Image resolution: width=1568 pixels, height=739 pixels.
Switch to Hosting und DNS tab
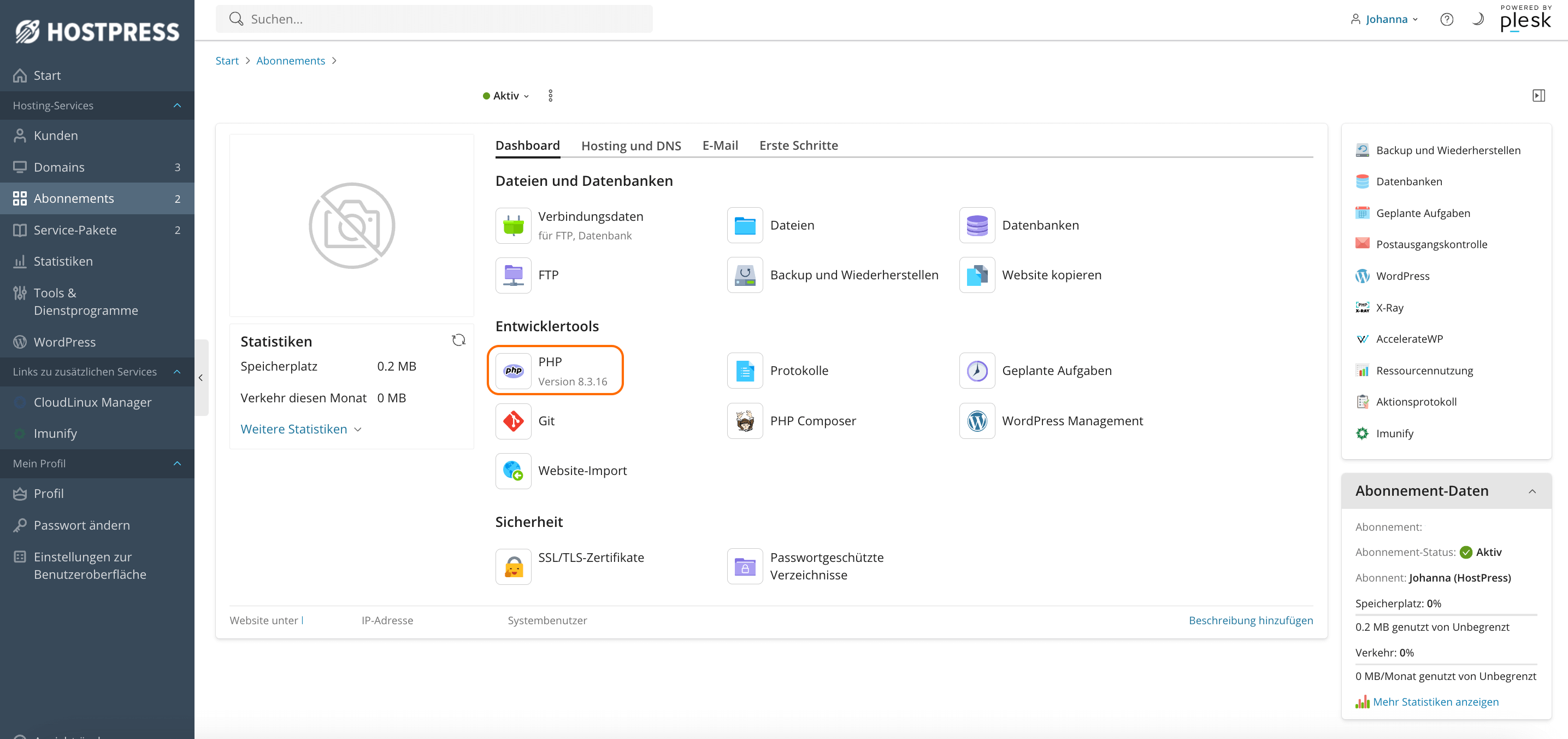pyautogui.click(x=631, y=145)
